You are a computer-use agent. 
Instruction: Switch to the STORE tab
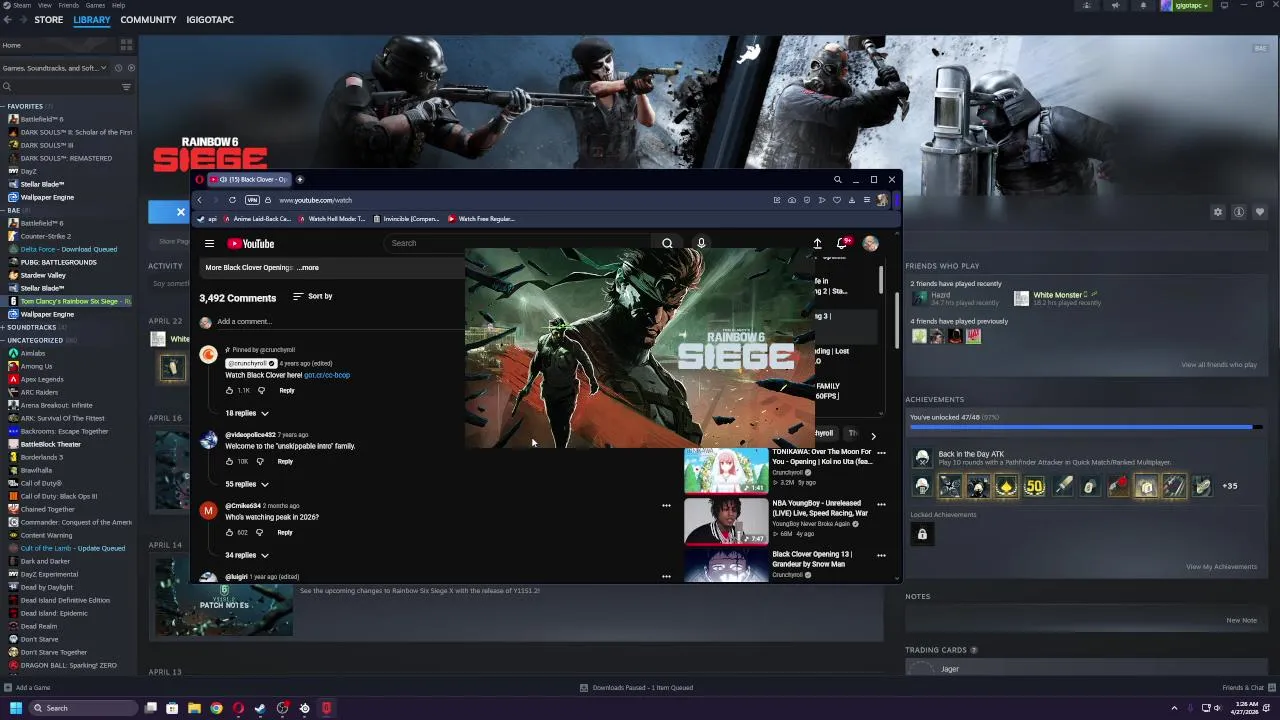click(48, 20)
